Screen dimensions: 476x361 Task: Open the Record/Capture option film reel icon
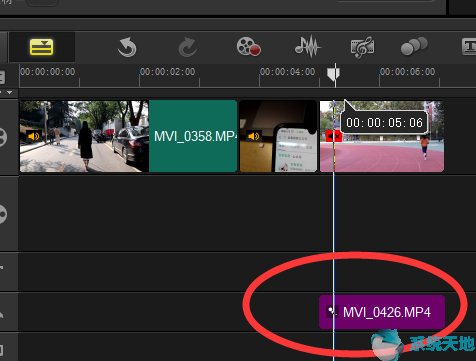pyautogui.click(x=249, y=46)
